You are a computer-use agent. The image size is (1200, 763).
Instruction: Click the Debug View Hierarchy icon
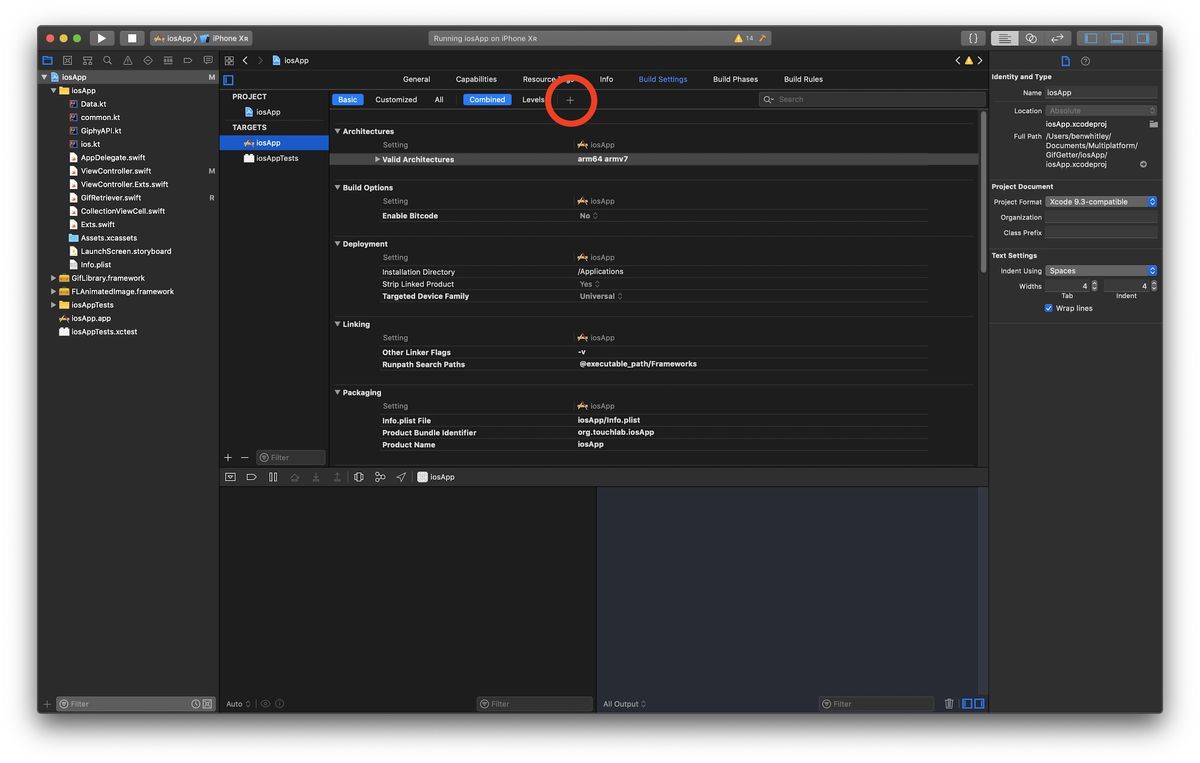[x=358, y=477]
